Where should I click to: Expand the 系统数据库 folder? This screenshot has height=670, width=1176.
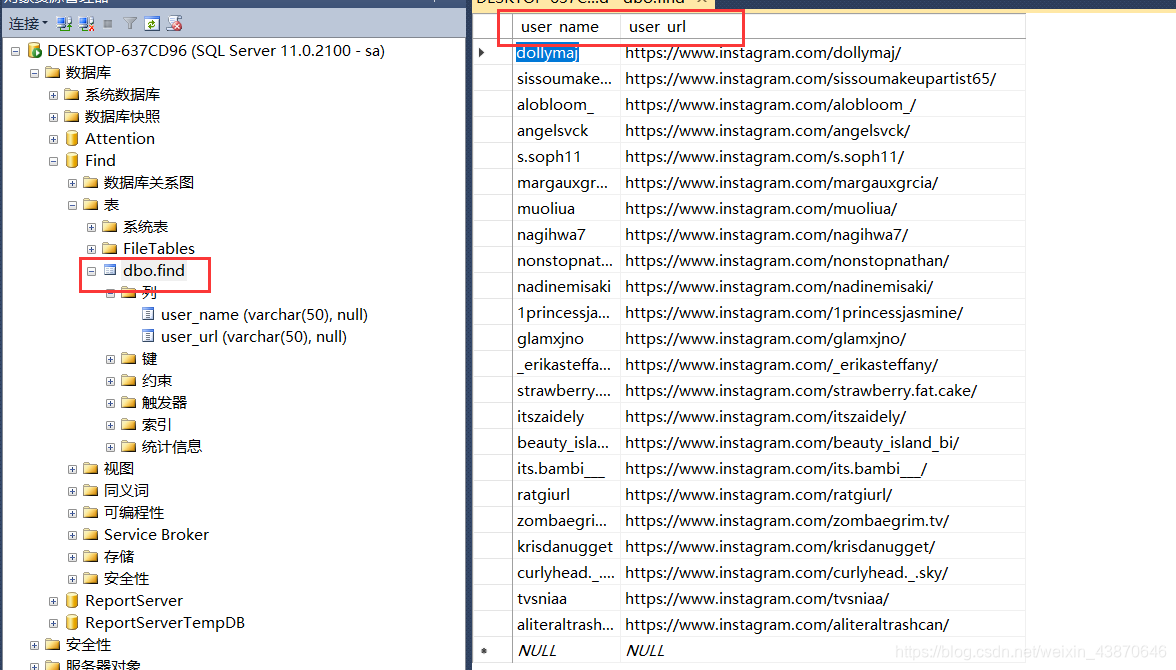click(x=53, y=95)
